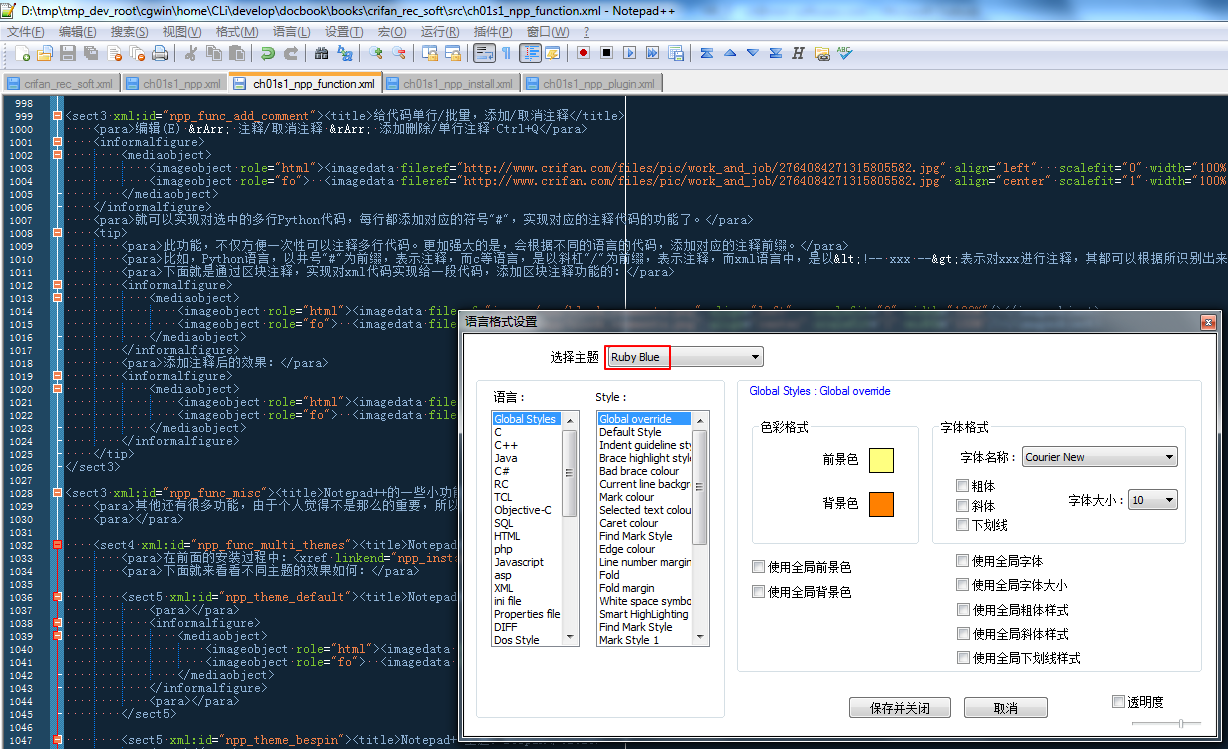Click the Print toolbar icon

(158, 53)
